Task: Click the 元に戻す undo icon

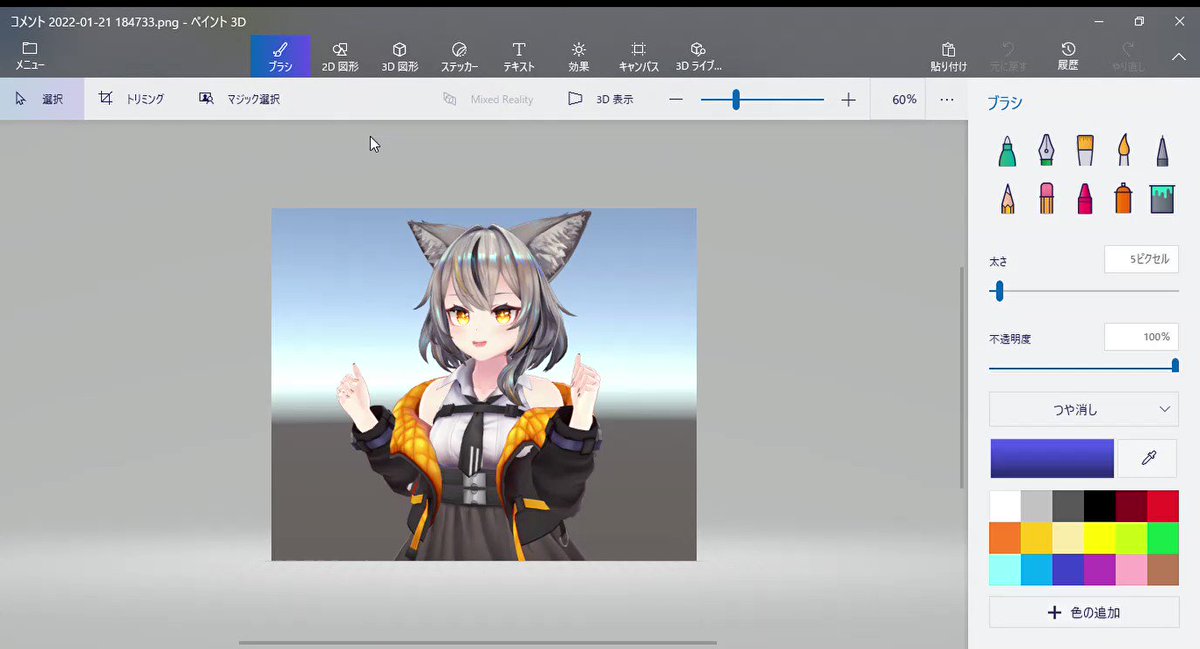Action: click(1008, 56)
